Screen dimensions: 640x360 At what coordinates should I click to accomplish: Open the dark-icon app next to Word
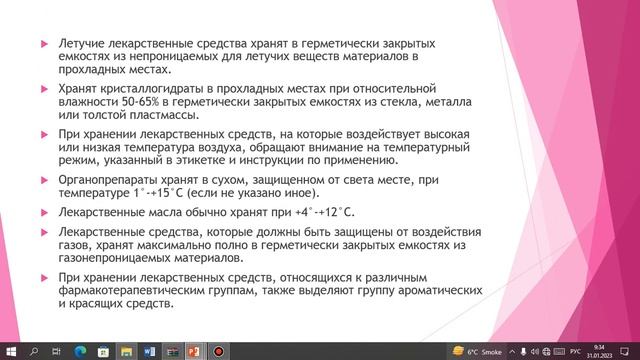tap(172, 351)
